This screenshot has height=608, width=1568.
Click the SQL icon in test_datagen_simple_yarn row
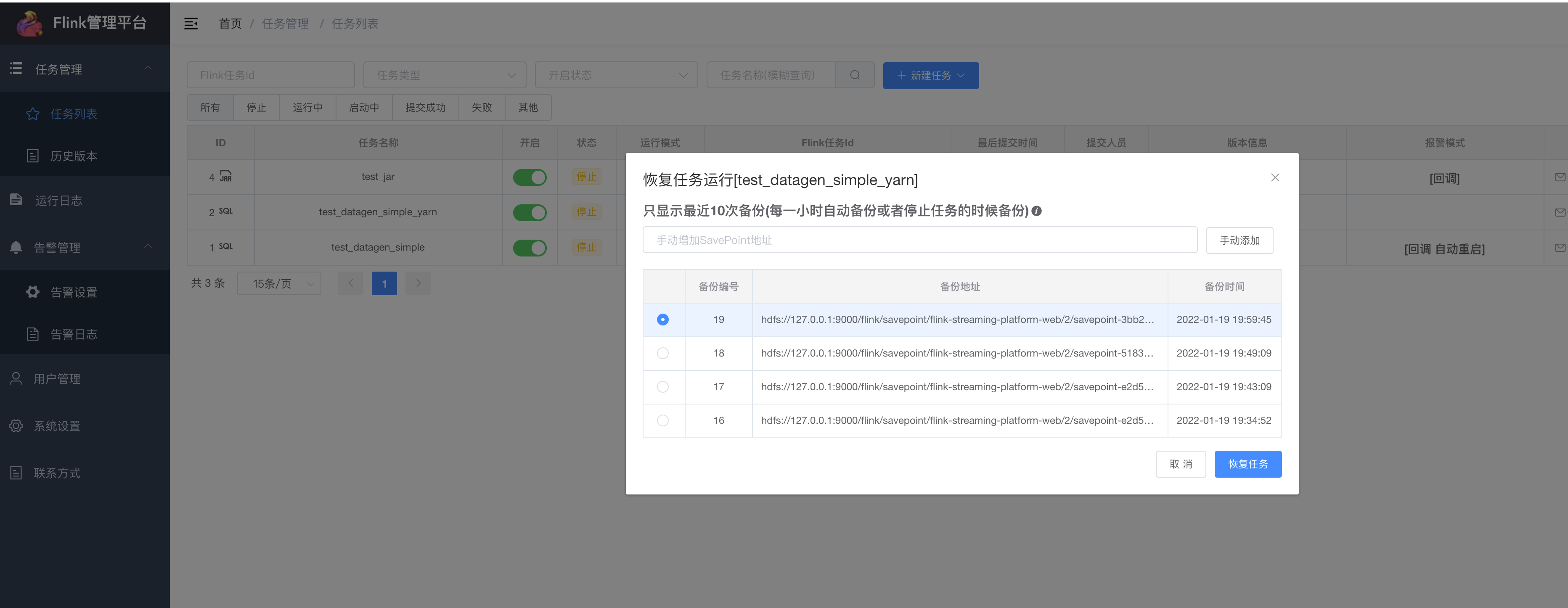[x=226, y=211]
